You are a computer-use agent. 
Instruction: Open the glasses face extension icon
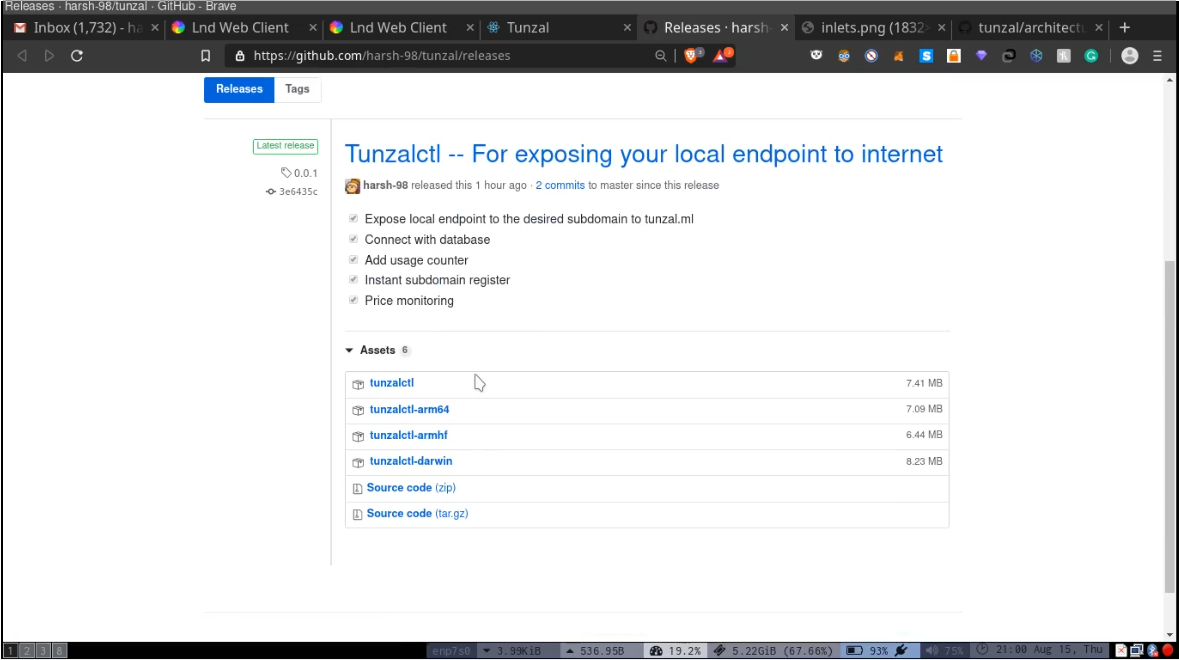pos(844,56)
